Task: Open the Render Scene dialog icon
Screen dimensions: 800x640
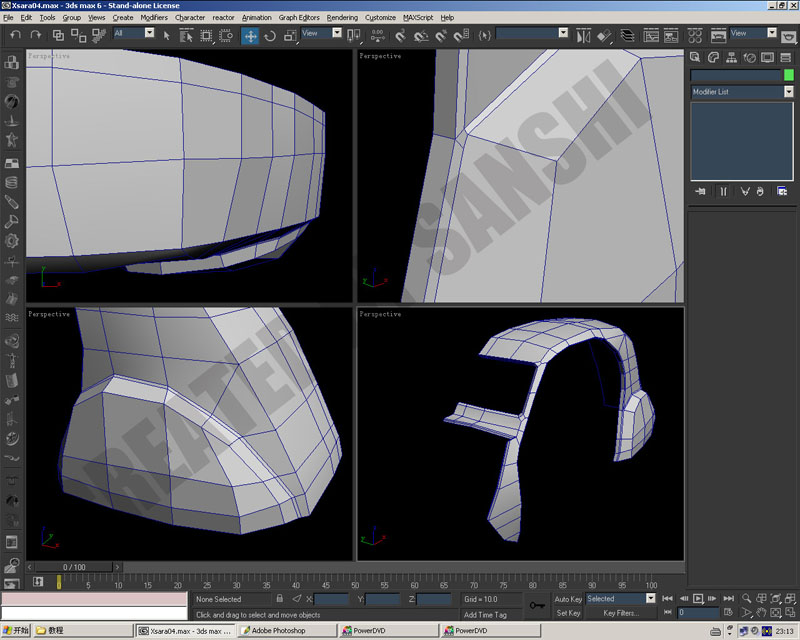Action: 718,36
